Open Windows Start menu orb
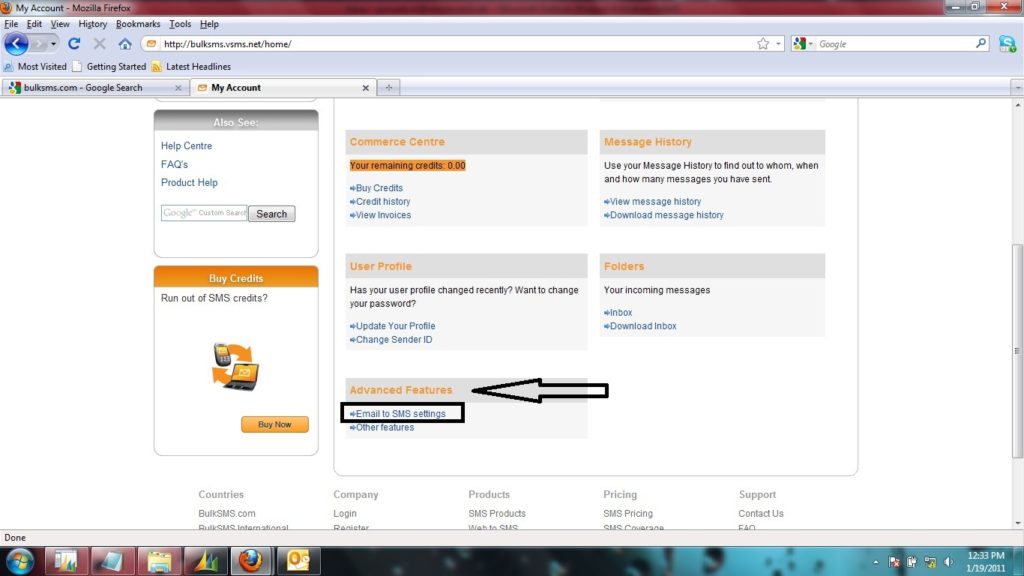1024x576 pixels. tap(20, 560)
